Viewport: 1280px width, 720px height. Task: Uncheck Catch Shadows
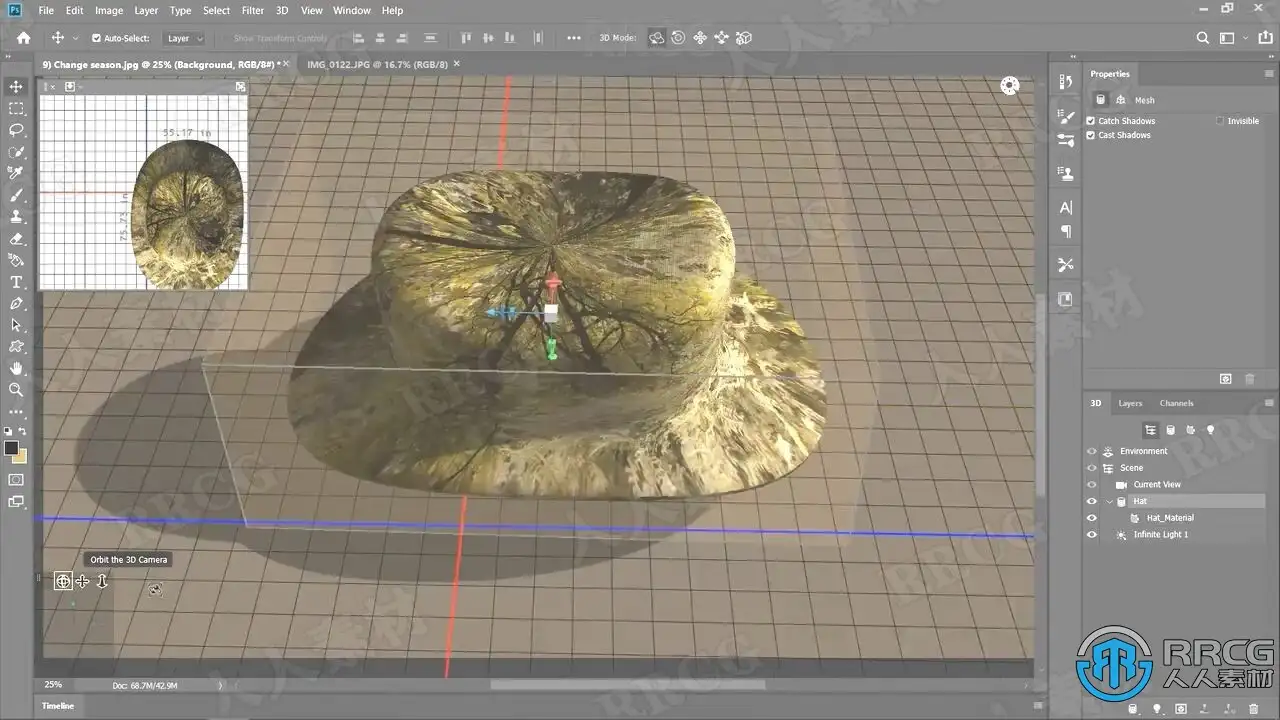(1091, 121)
